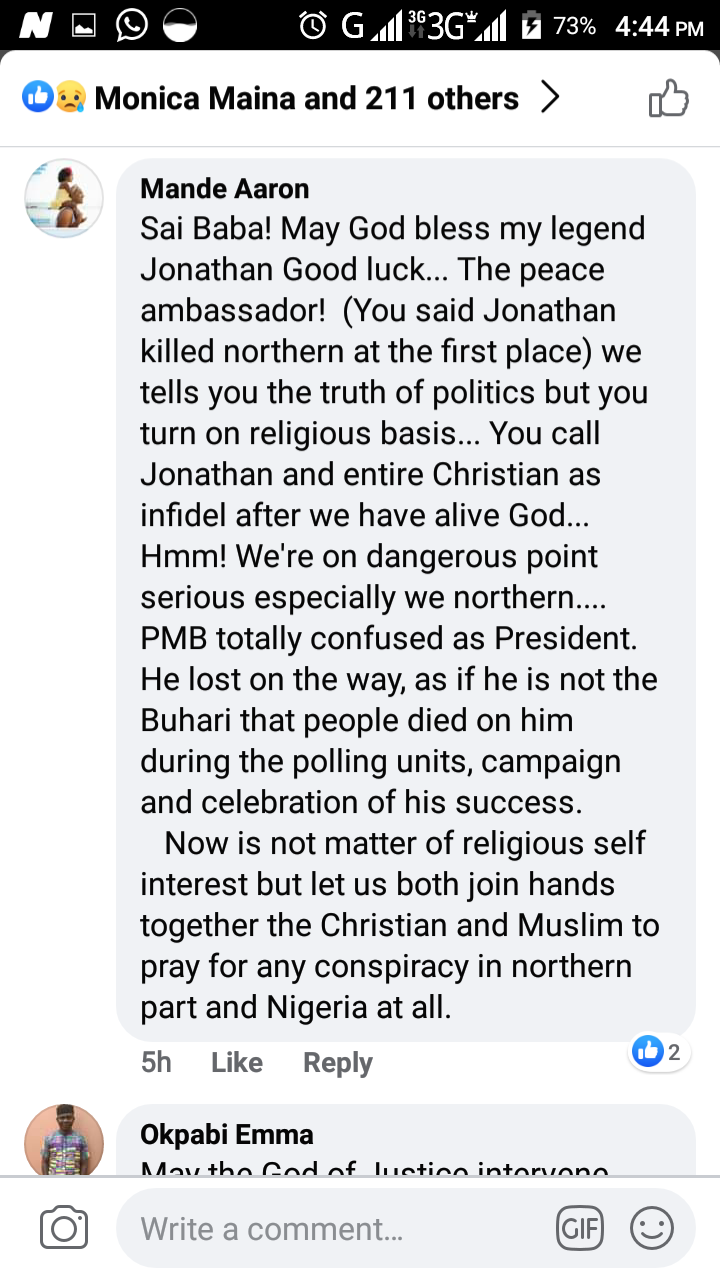Screen dimensions: 720x1280
Task: Tap the reaction emojis beside Monica Maina
Action: pos(53,98)
